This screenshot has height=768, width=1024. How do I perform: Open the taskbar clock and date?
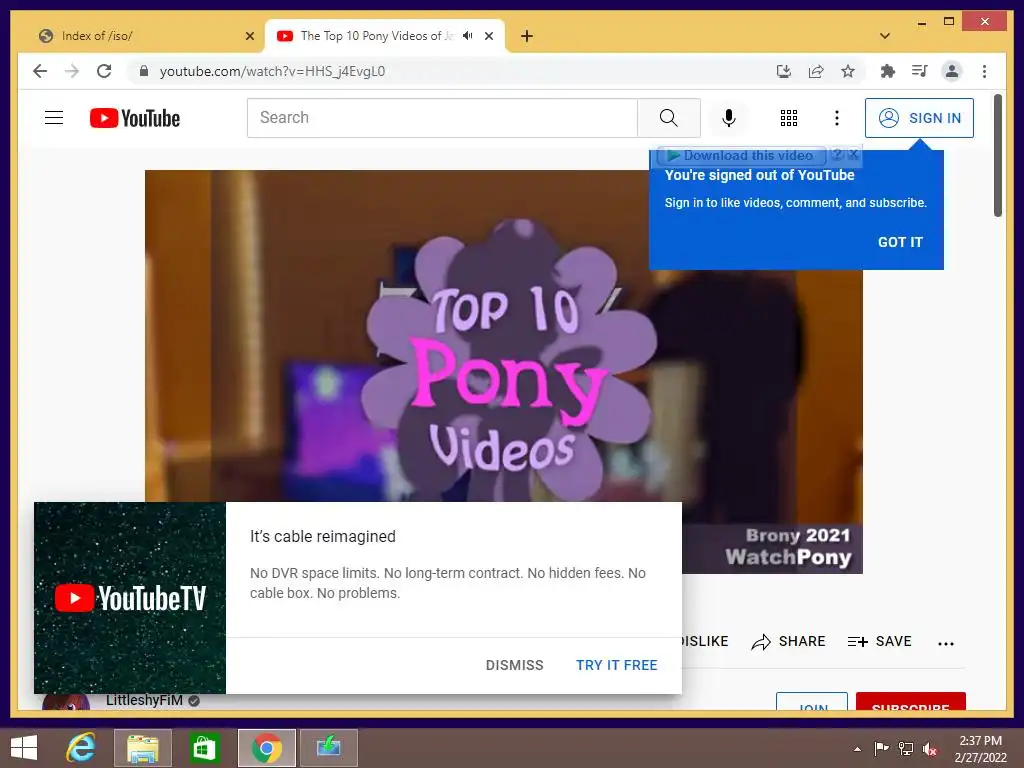tap(980, 749)
